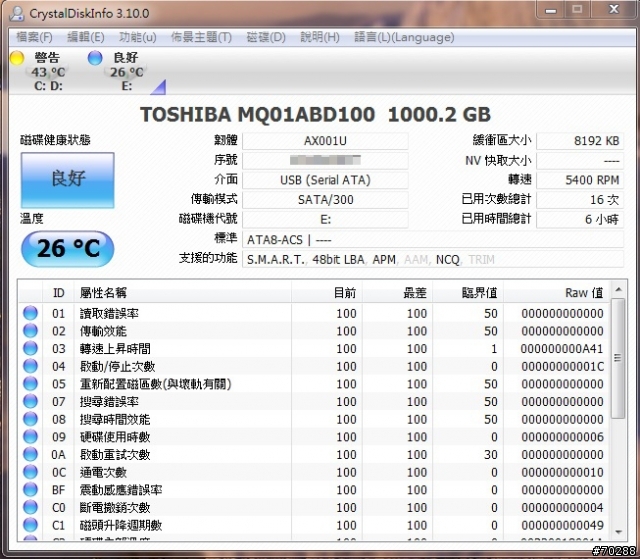This screenshot has width=640, height=559.
Task: Click status icon for 搜尋時間效能 row
Action: (30, 419)
